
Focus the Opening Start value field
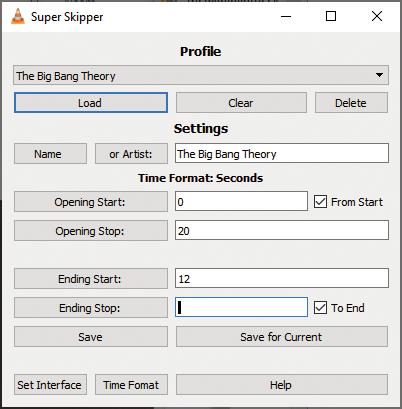[241, 201]
